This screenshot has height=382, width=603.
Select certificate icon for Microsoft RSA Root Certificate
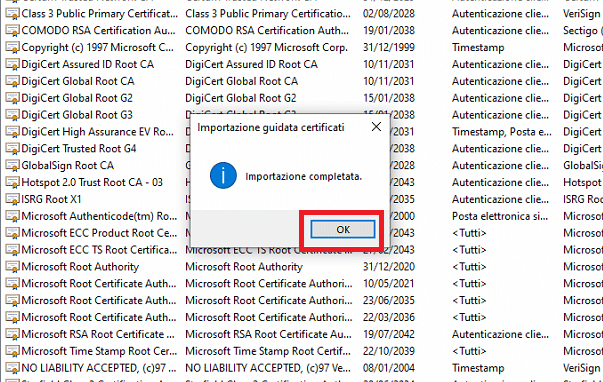[x=12, y=334]
